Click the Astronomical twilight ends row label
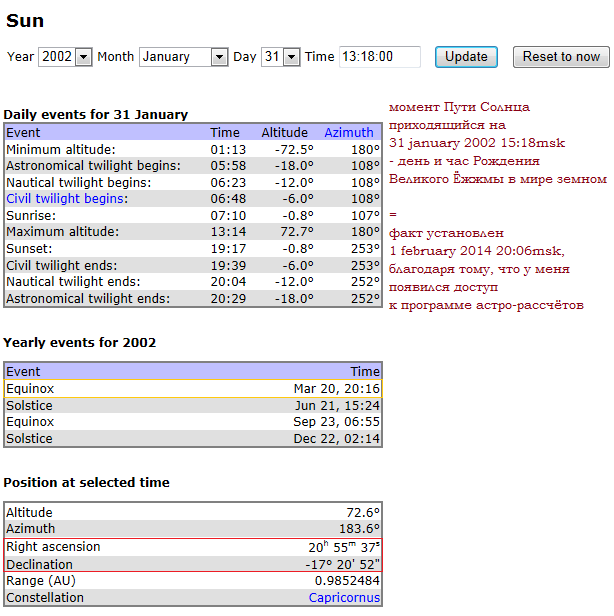The height and width of the screenshot is (616, 614). 88,299
